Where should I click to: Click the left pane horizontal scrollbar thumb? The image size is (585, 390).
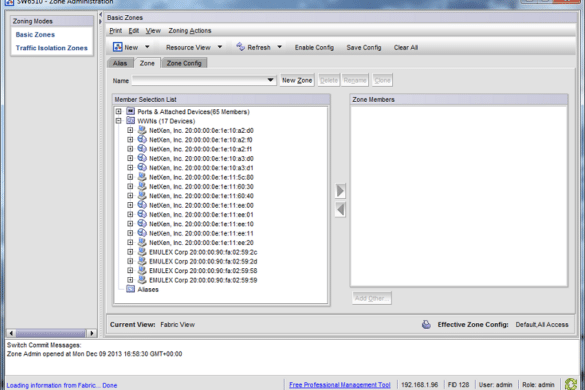50,333
